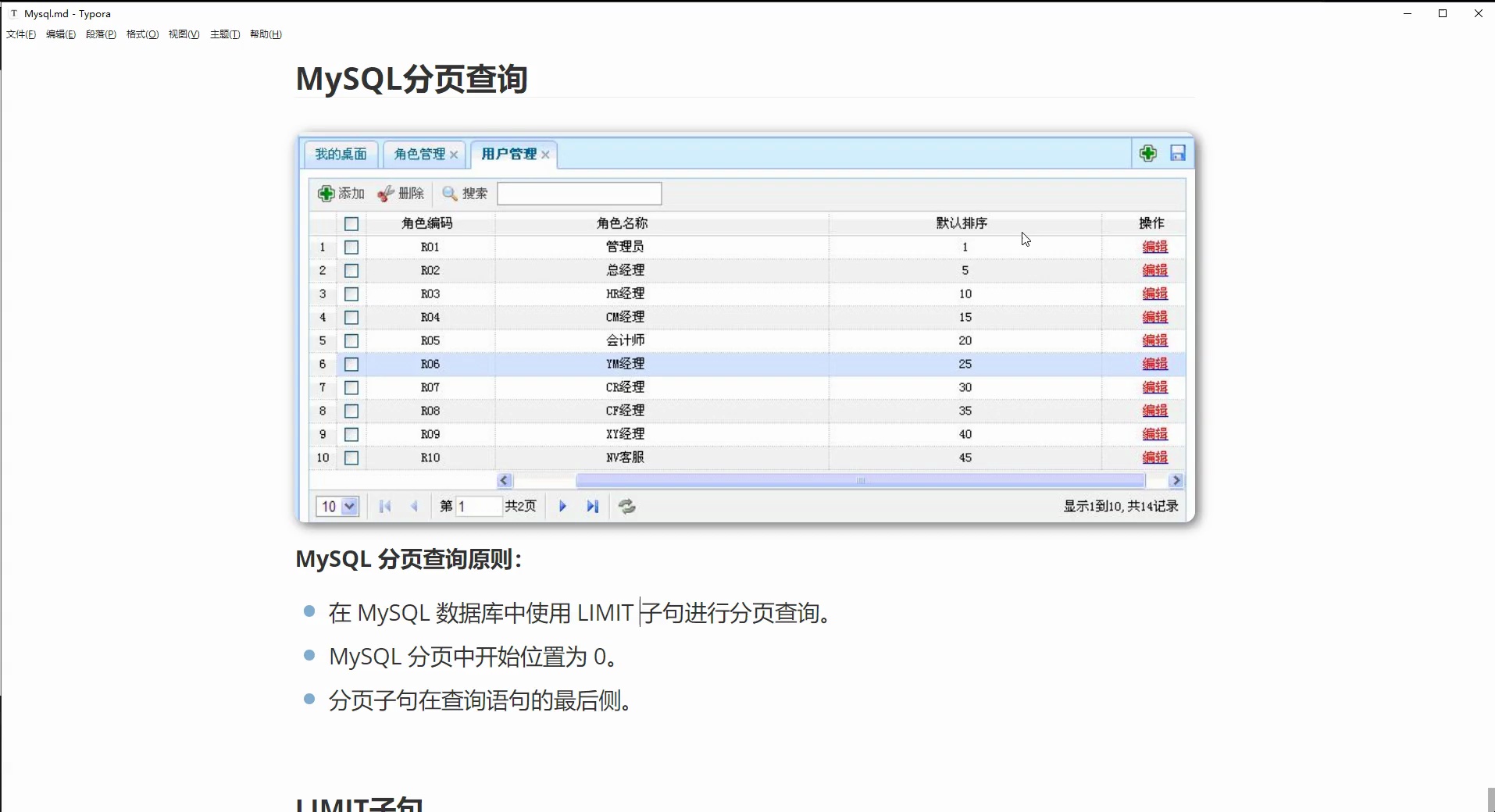Go to the next page icon
1495x812 pixels.
click(562, 507)
